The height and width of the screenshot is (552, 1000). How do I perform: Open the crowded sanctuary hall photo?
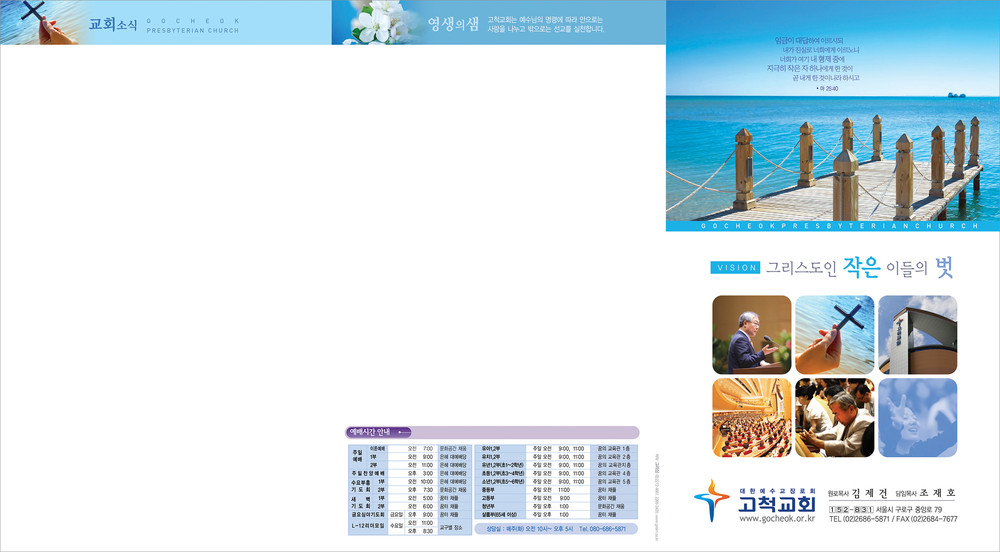click(x=751, y=417)
